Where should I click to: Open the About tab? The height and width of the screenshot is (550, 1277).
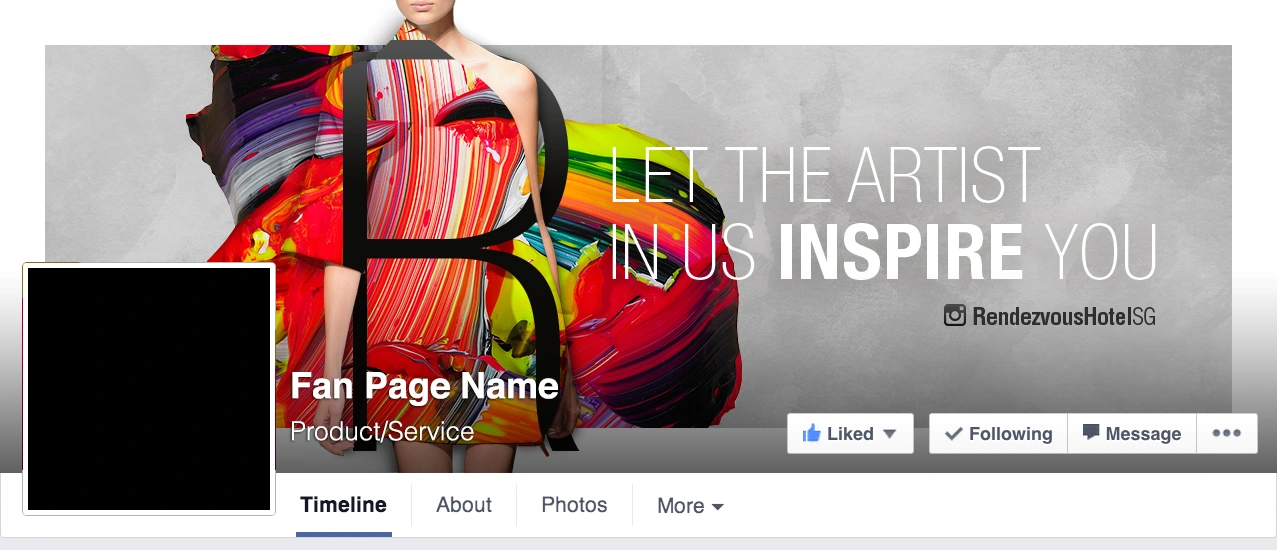click(464, 505)
